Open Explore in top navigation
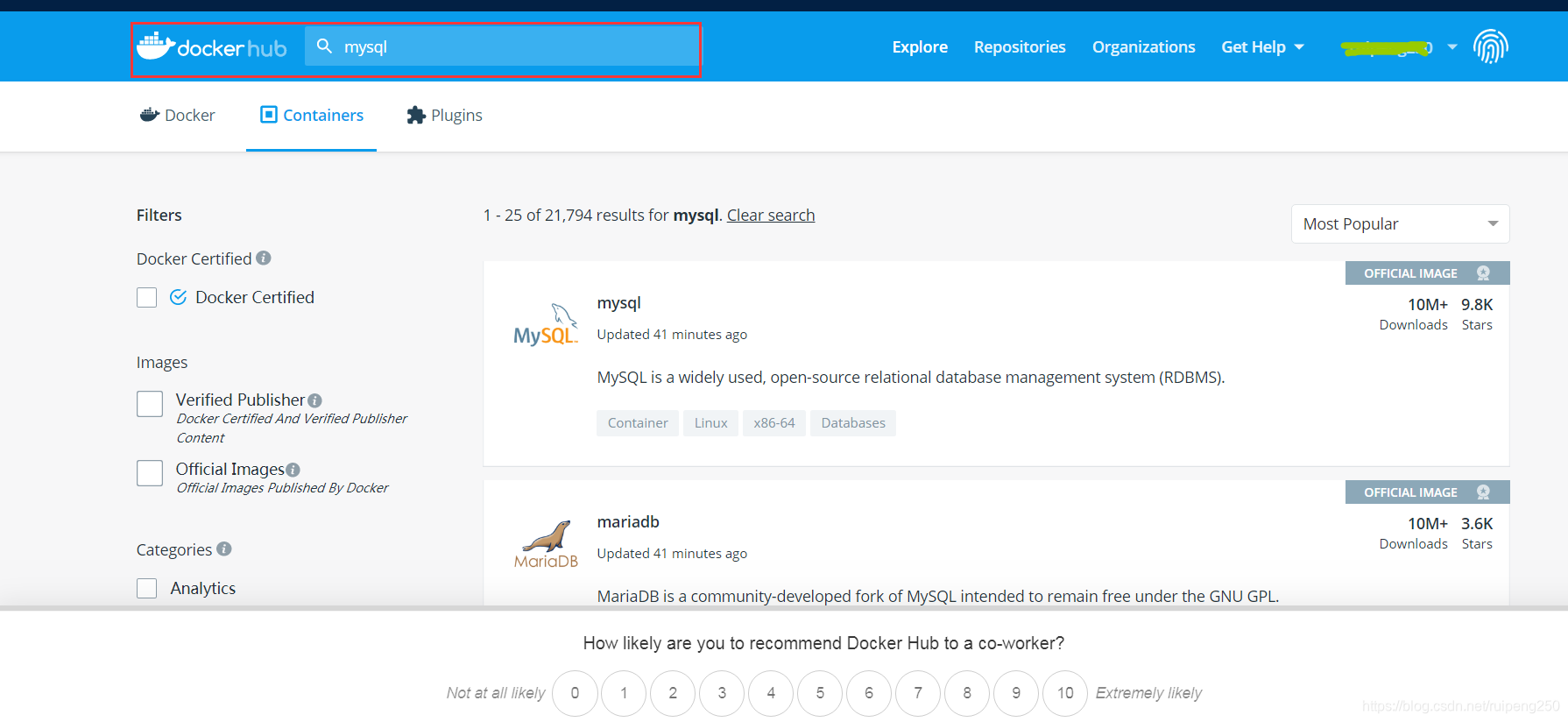The width and height of the screenshot is (1568, 722). 920,46
